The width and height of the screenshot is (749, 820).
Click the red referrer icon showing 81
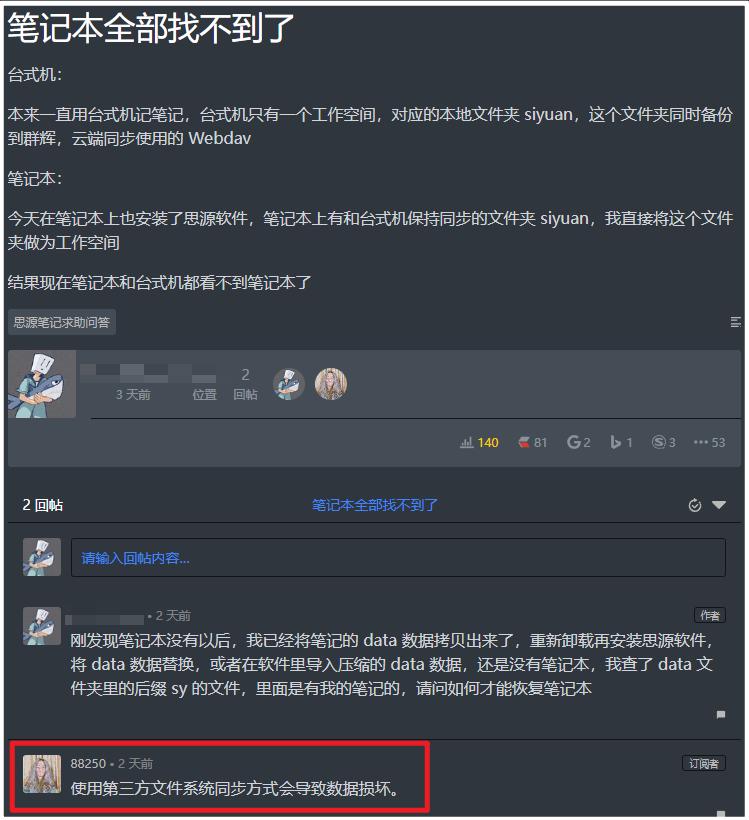(x=524, y=442)
